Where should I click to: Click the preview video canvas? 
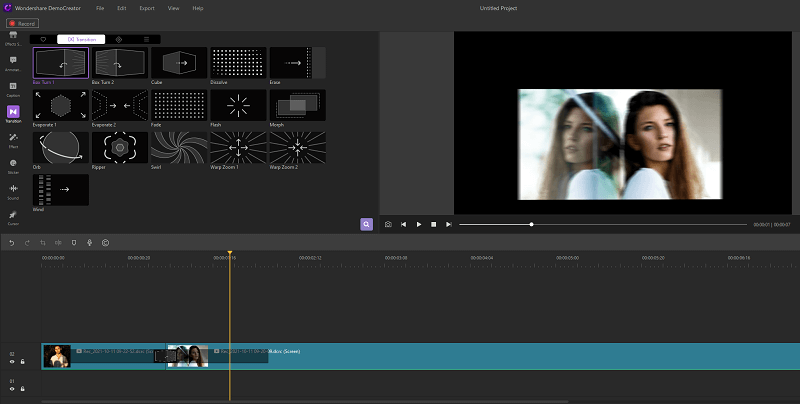coord(622,123)
